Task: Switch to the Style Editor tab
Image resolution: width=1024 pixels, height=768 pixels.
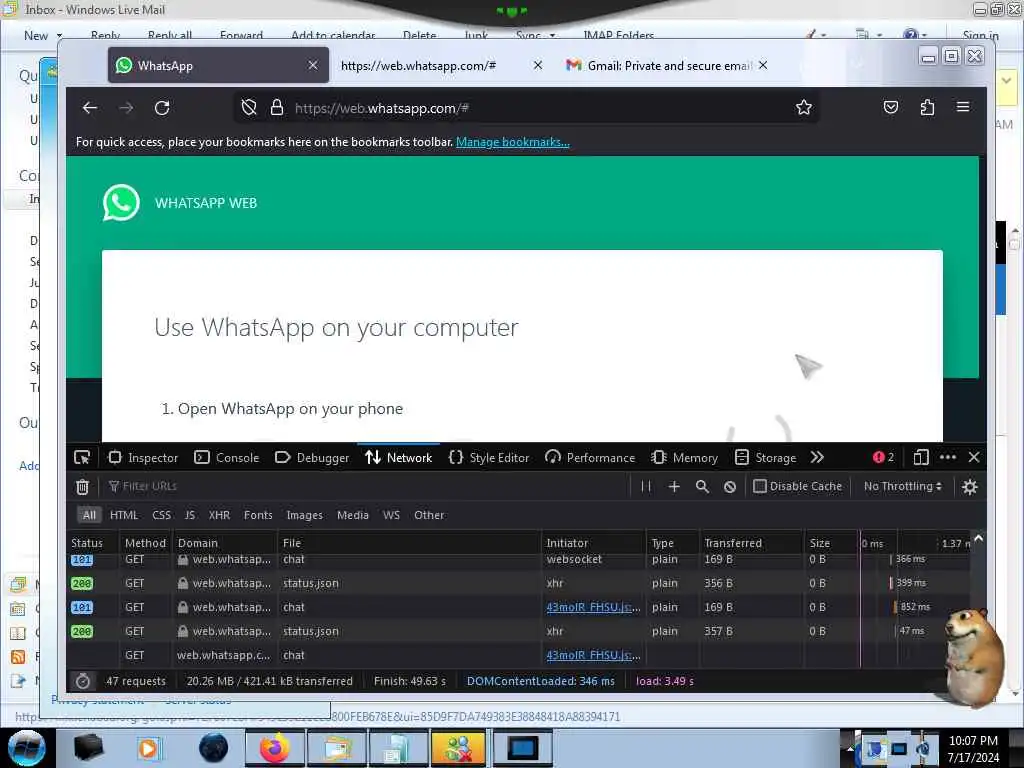Action: 488,458
